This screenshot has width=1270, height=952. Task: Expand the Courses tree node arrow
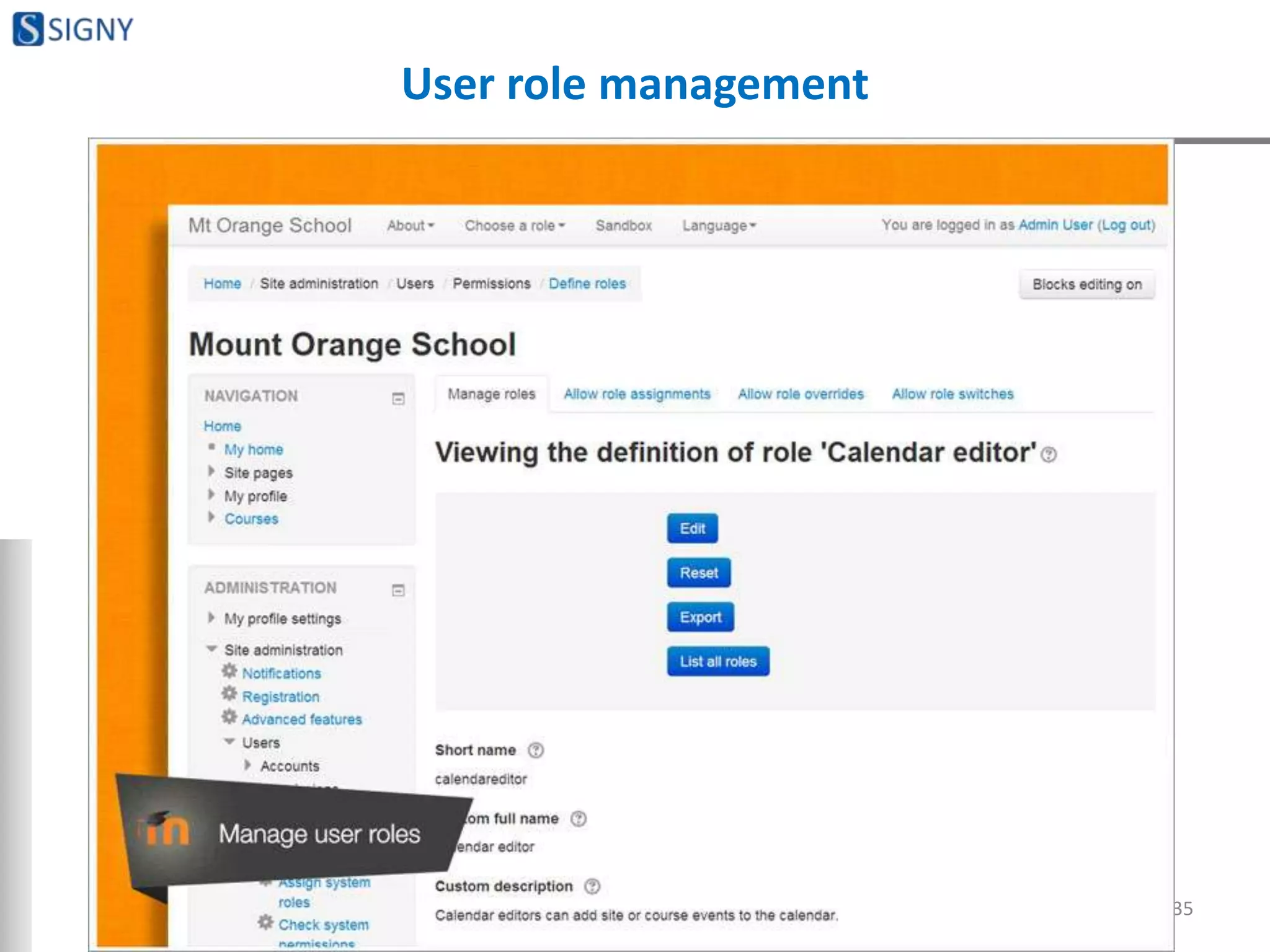[211, 518]
